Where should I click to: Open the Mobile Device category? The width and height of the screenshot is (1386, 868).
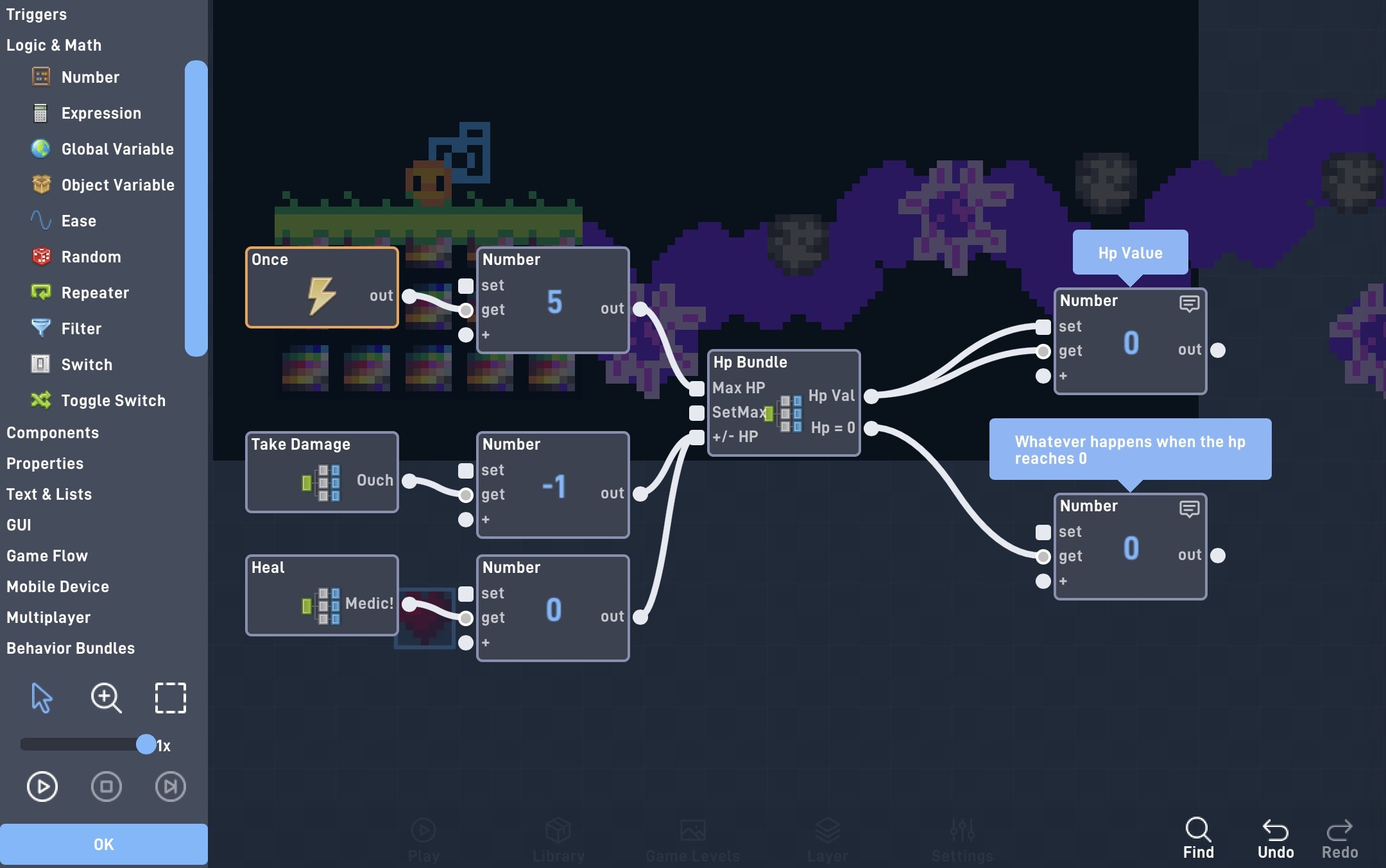pyautogui.click(x=58, y=586)
